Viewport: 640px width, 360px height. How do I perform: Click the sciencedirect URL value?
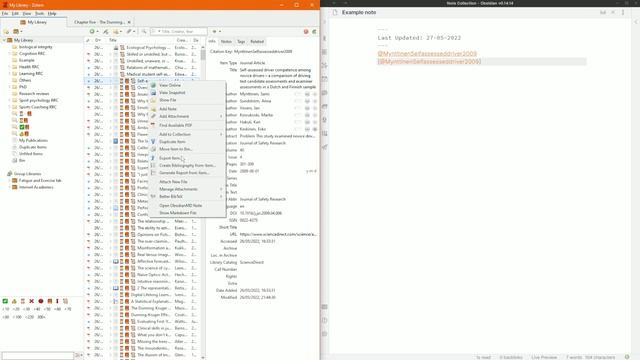278,234
